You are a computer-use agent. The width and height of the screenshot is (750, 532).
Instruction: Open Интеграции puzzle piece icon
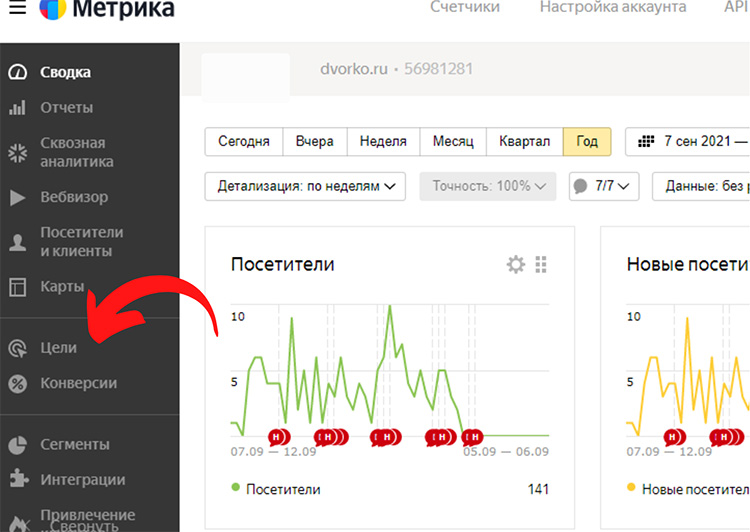coord(18,478)
